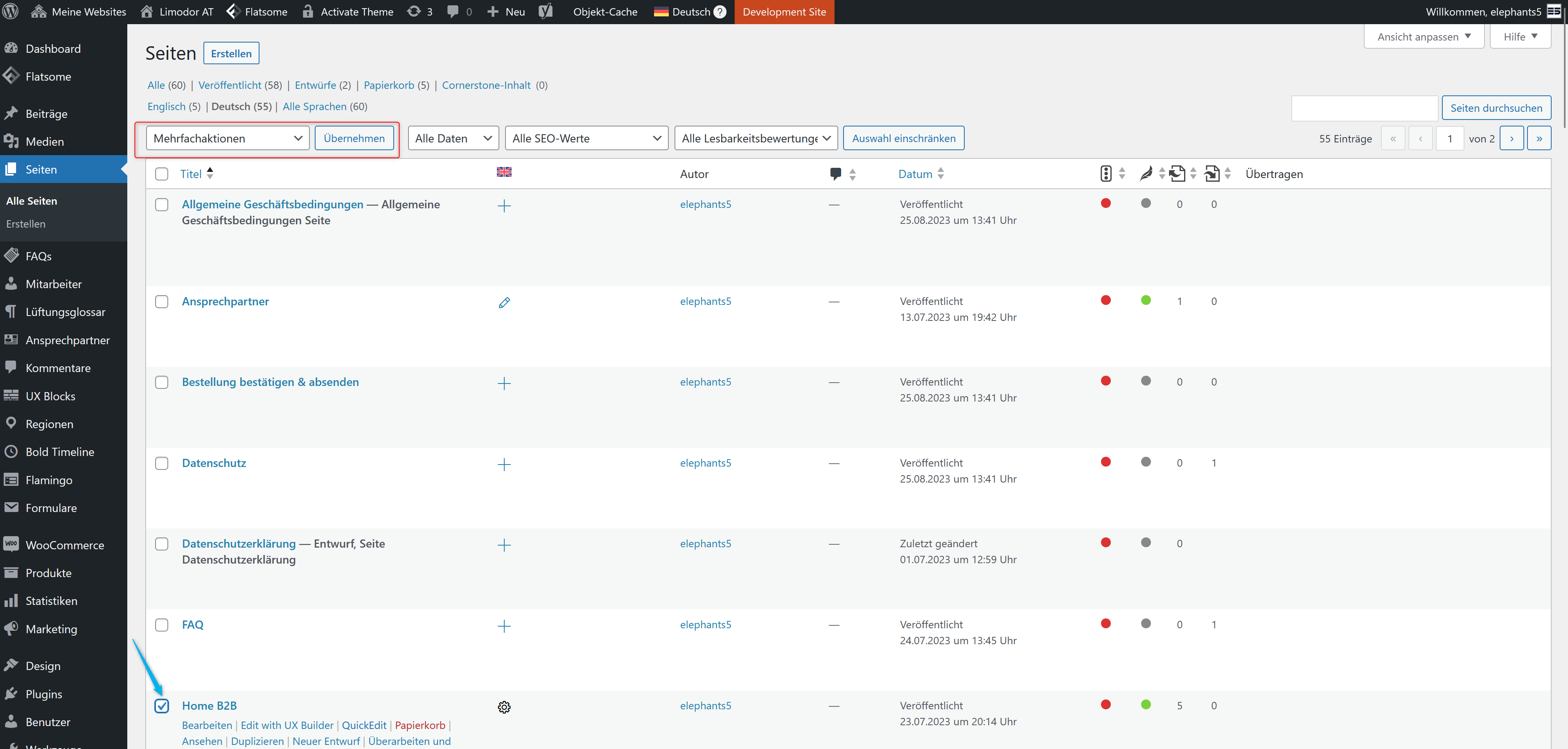Add English translation for FAQ page
Image resolution: width=1568 pixels, height=749 pixels.
pos(504,626)
